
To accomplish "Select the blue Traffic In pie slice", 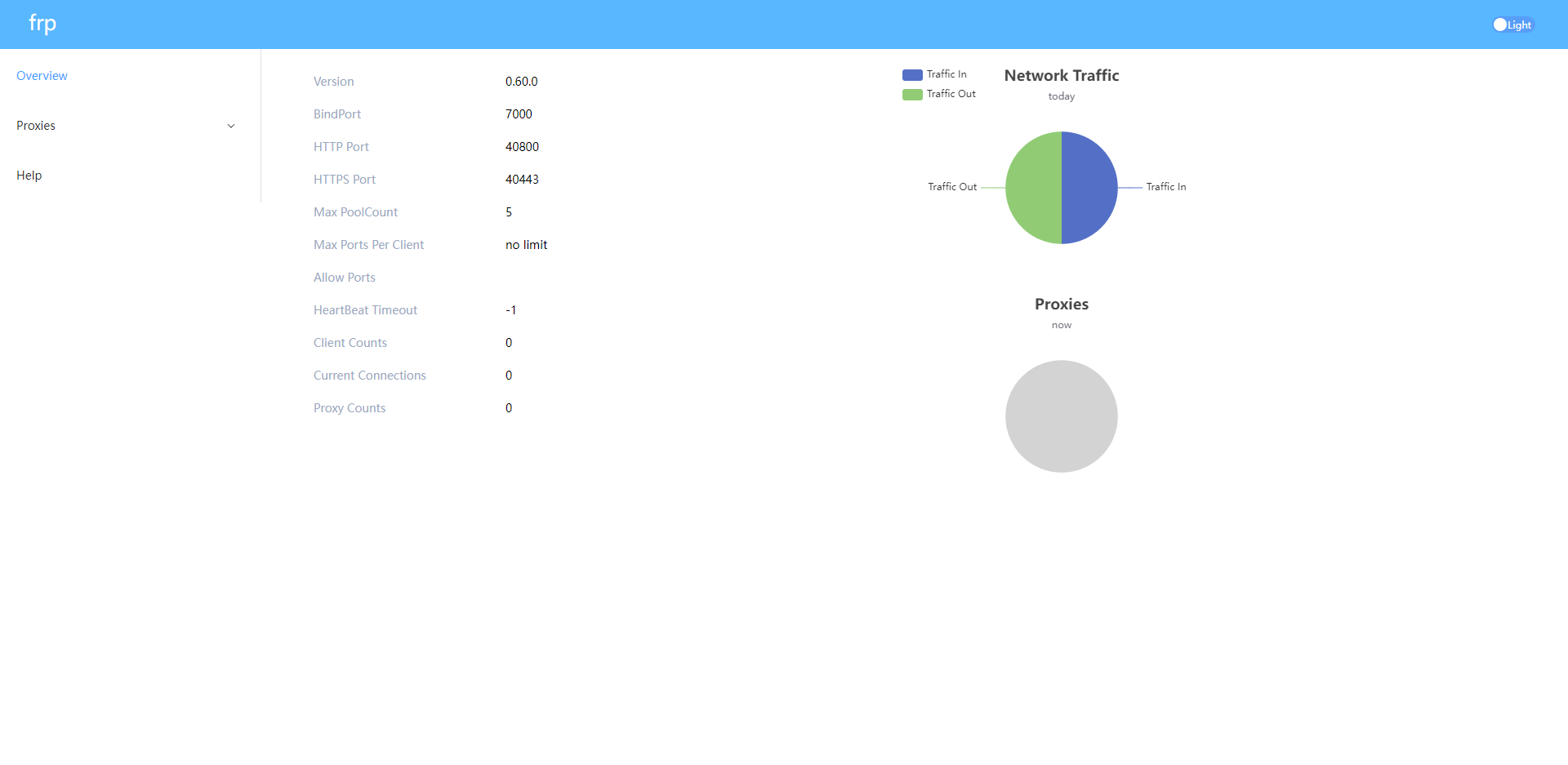I will (x=1090, y=188).
